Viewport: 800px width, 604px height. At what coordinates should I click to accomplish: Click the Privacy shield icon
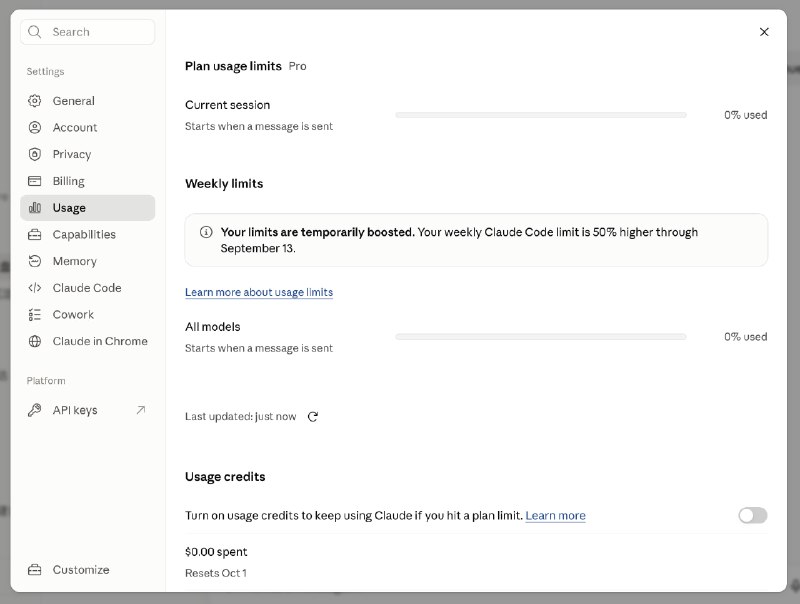click(35, 154)
